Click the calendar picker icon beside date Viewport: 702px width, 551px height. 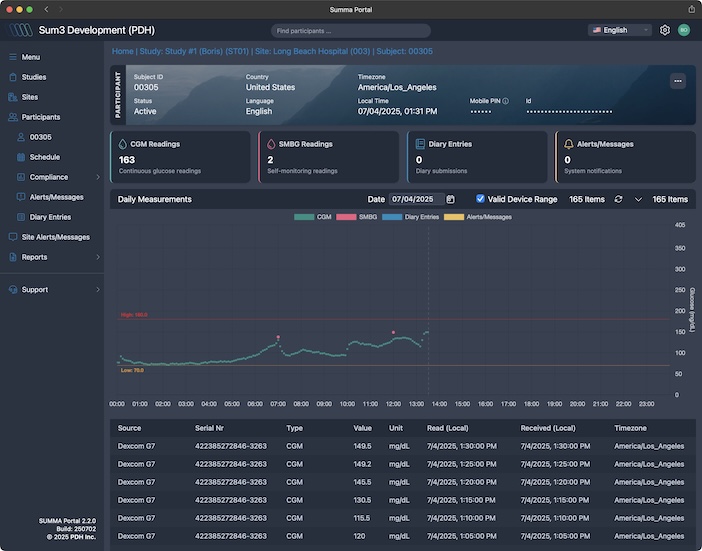pyautogui.click(x=451, y=199)
